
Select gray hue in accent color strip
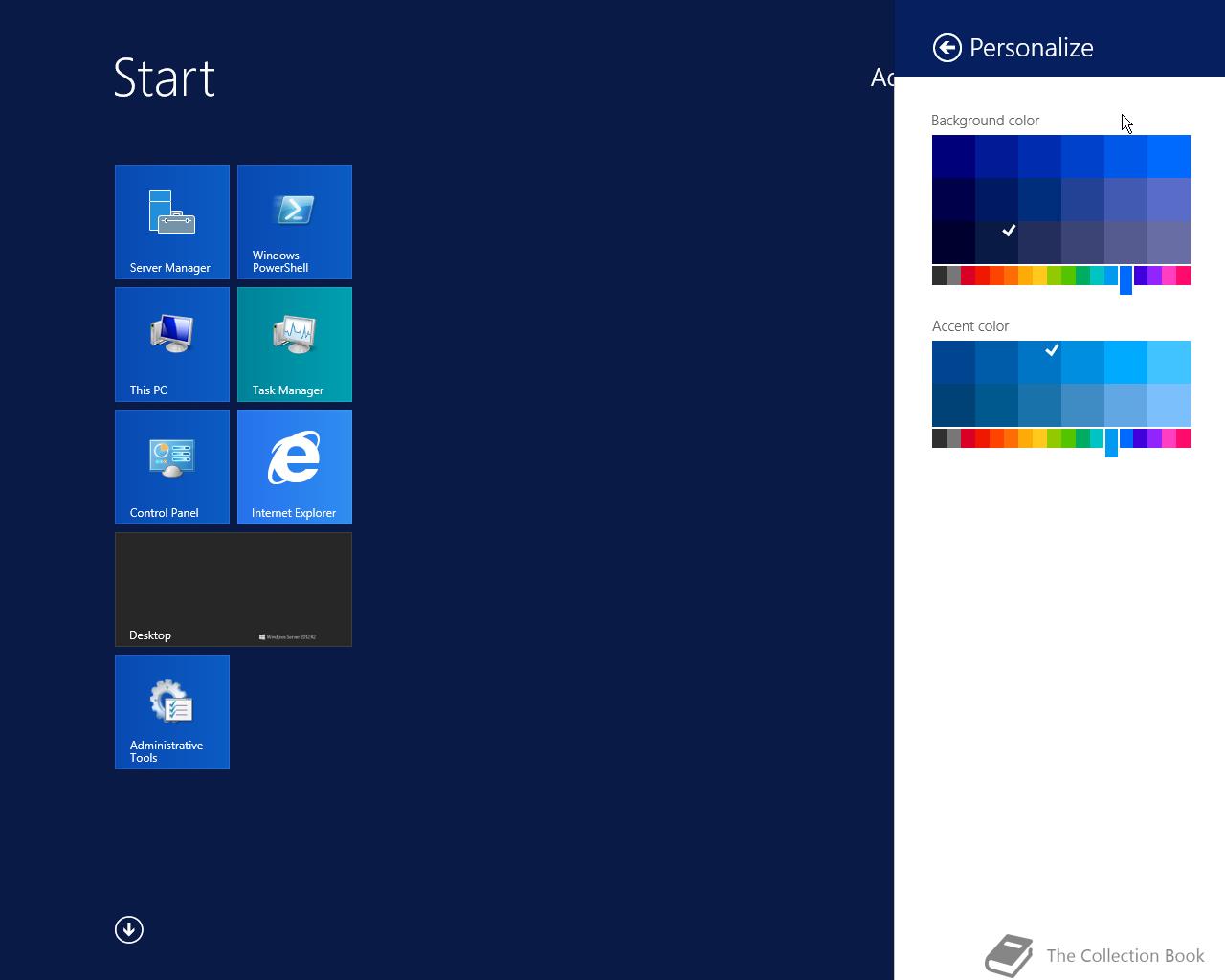tap(953, 438)
